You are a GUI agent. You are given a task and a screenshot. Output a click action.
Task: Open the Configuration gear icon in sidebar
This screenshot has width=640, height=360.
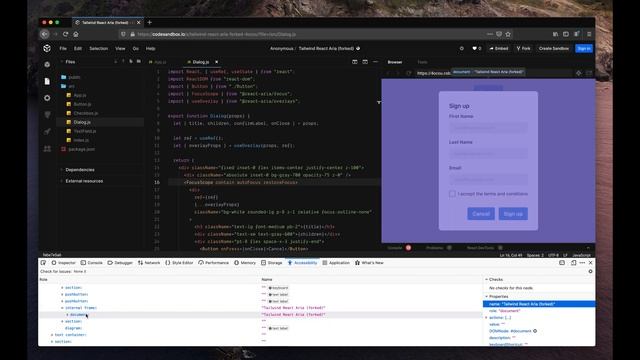47,98
